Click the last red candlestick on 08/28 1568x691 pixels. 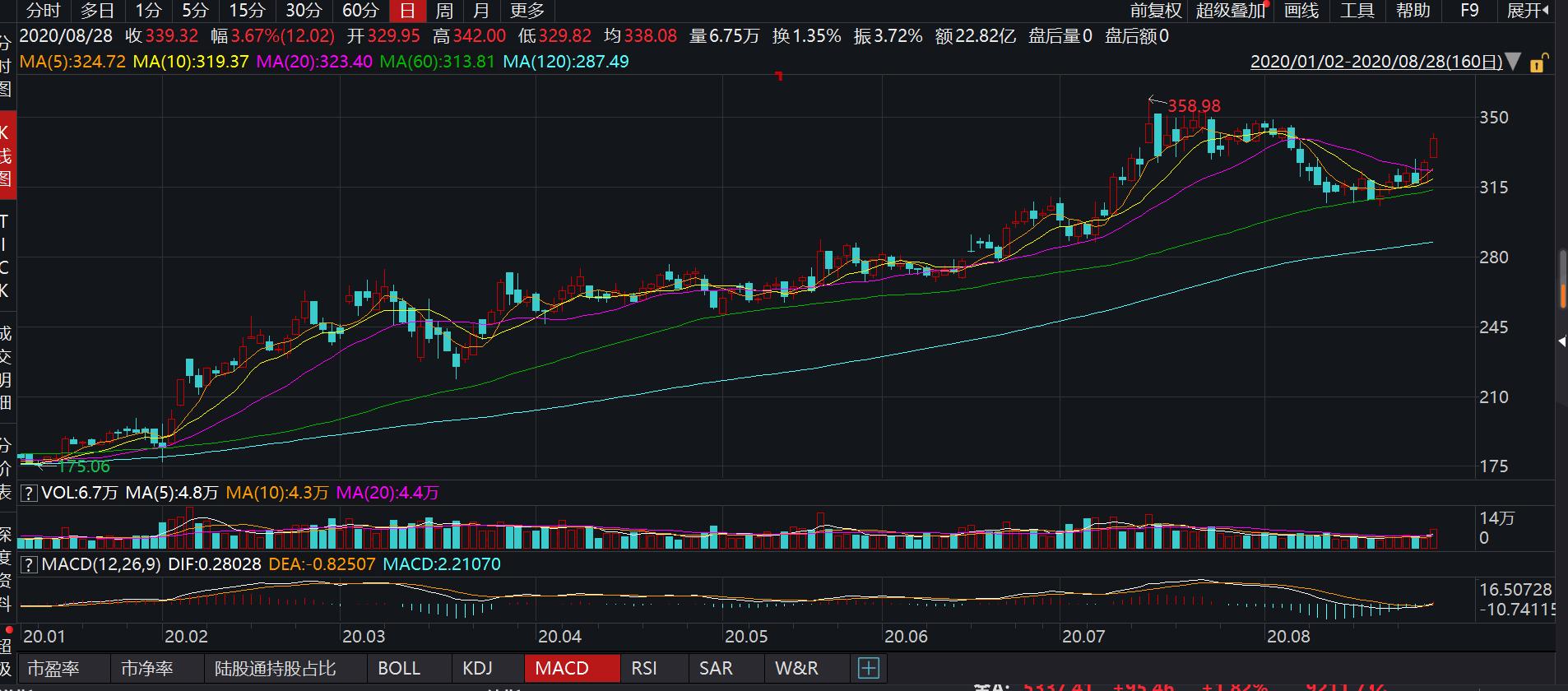(1434, 148)
